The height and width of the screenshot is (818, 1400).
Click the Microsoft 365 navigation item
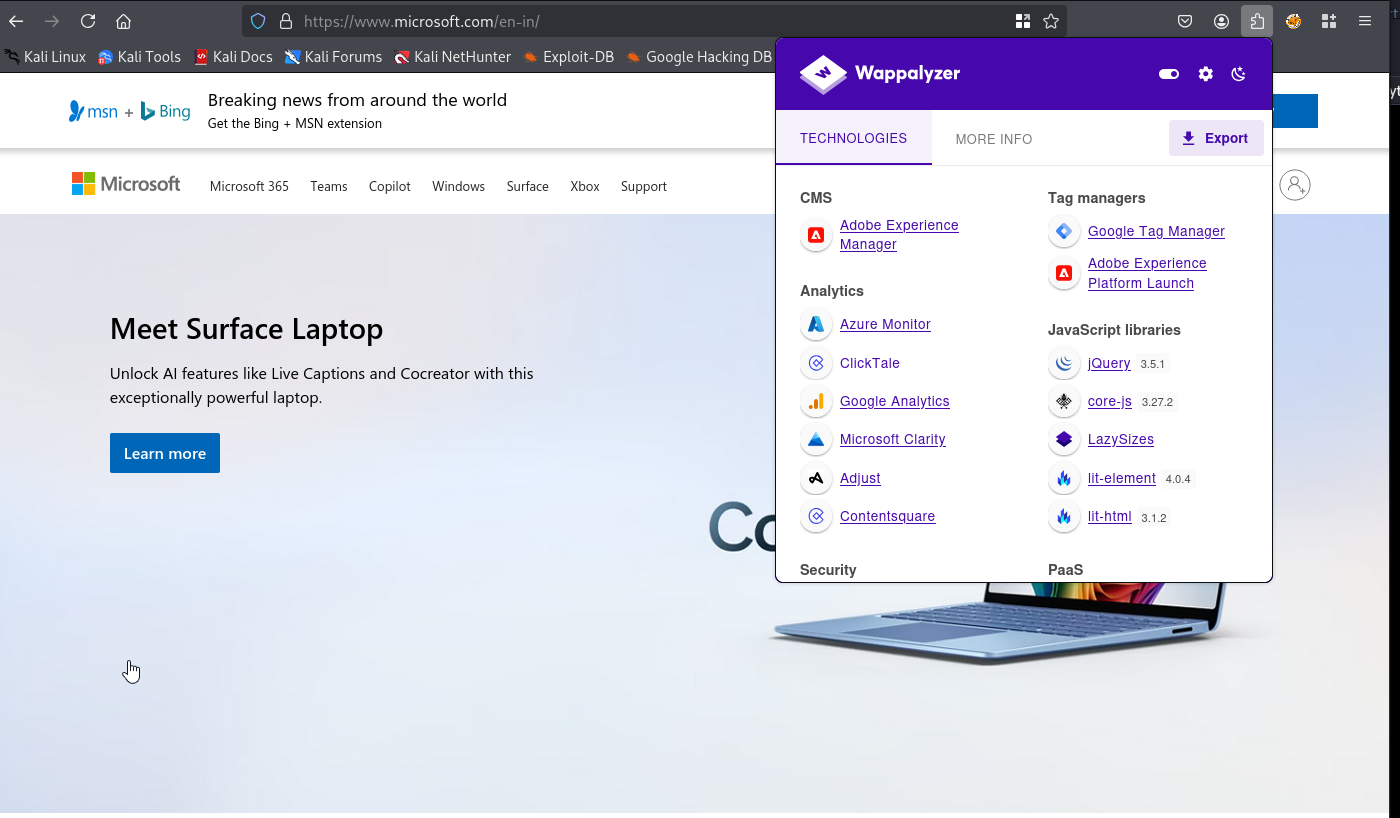pos(249,186)
